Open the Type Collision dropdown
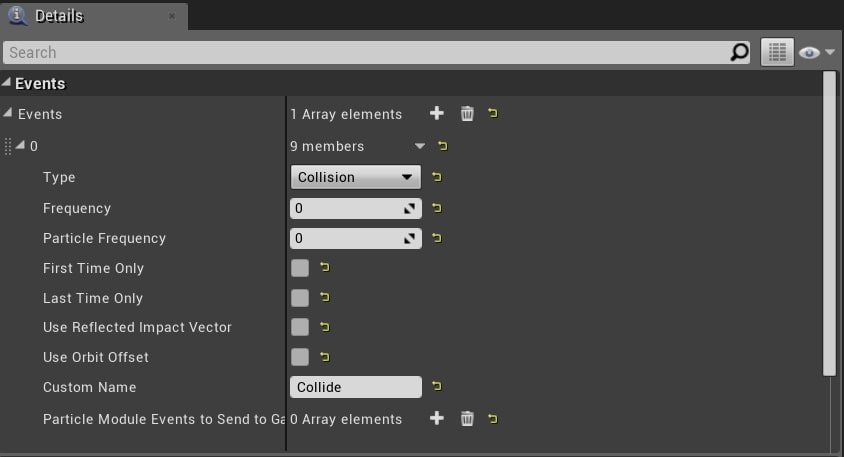This screenshot has width=844, height=457. click(x=355, y=177)
